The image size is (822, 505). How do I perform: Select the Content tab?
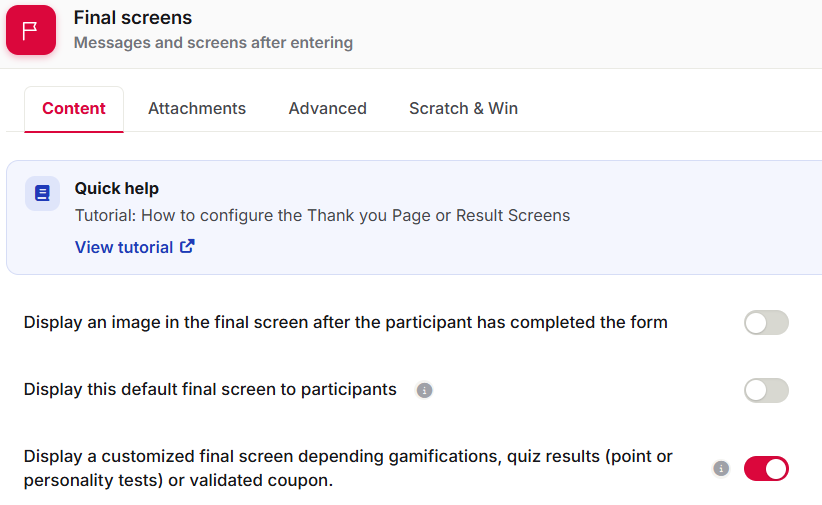point(74,109)
